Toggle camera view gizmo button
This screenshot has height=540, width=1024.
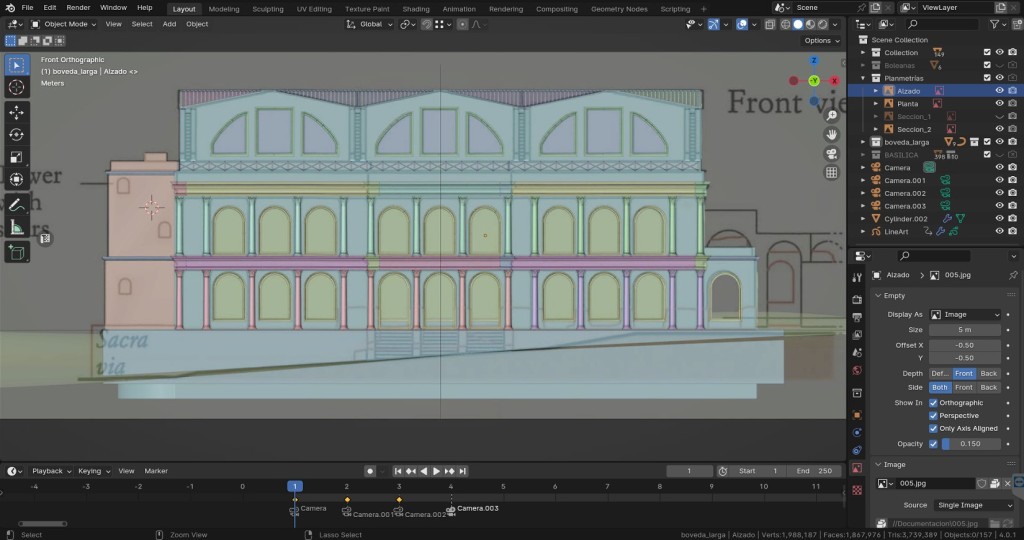pos(831,154)
